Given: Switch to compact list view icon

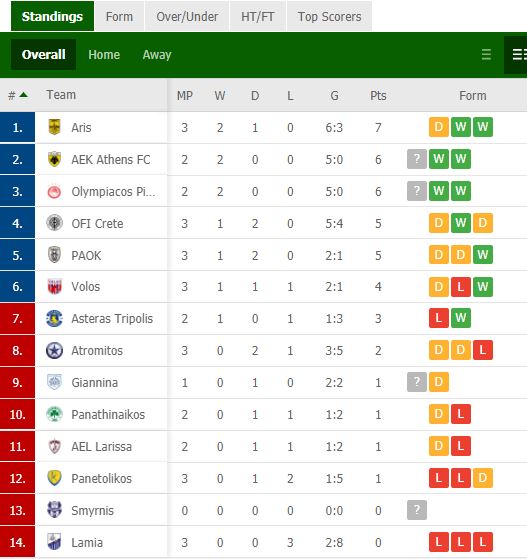Looking at the screenshot, I should (486, 55).
